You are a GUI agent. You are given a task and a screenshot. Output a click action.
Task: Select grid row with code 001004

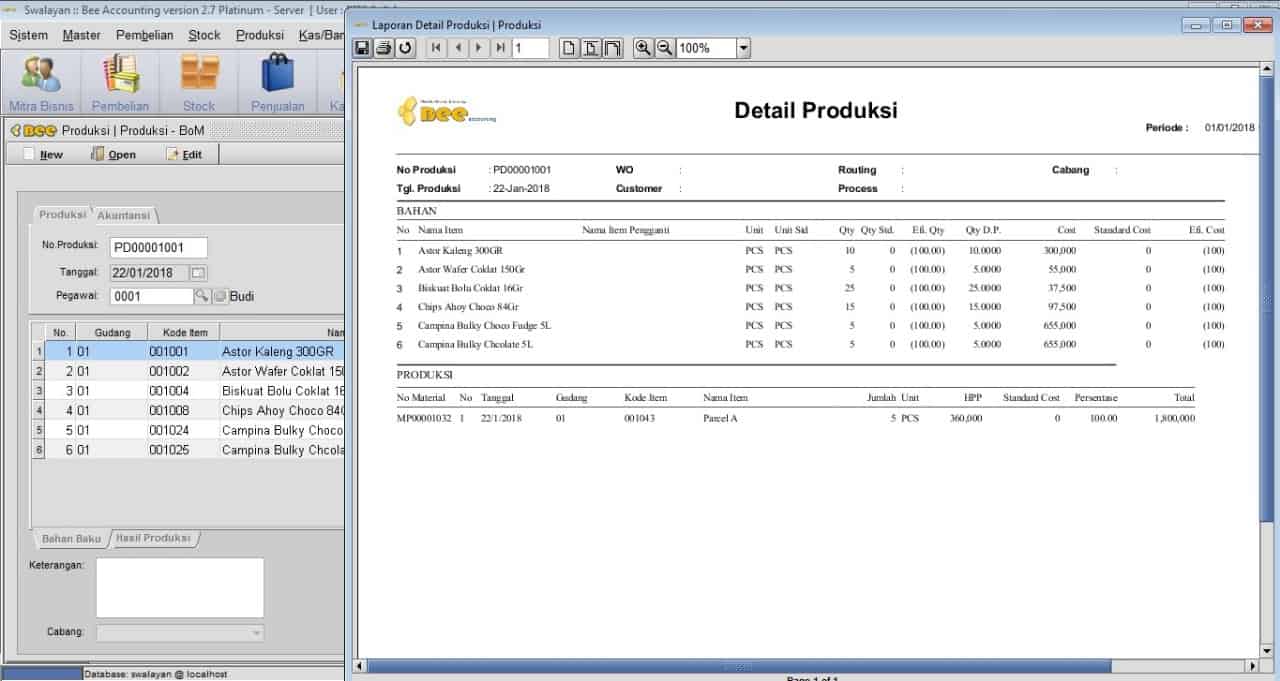pyautogui.click(x=188, y=390)
